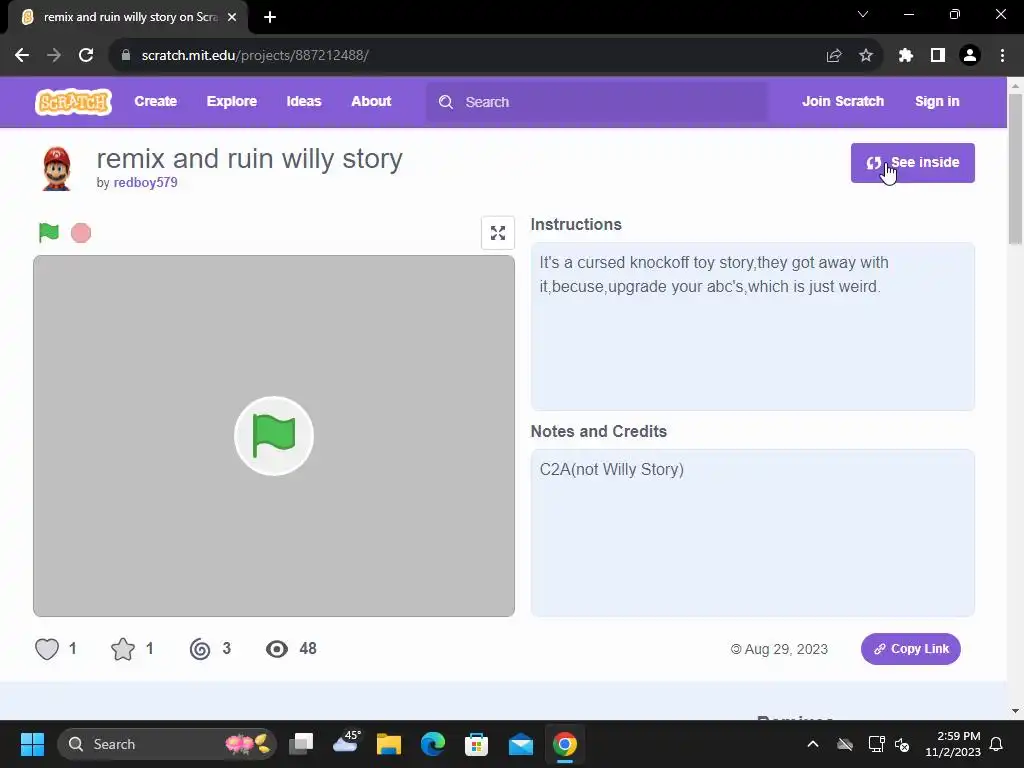1024x768 pixels.
Task: Select the remix and ruin willy story tab
Action: pyautogui.click(x=128, y=17)
